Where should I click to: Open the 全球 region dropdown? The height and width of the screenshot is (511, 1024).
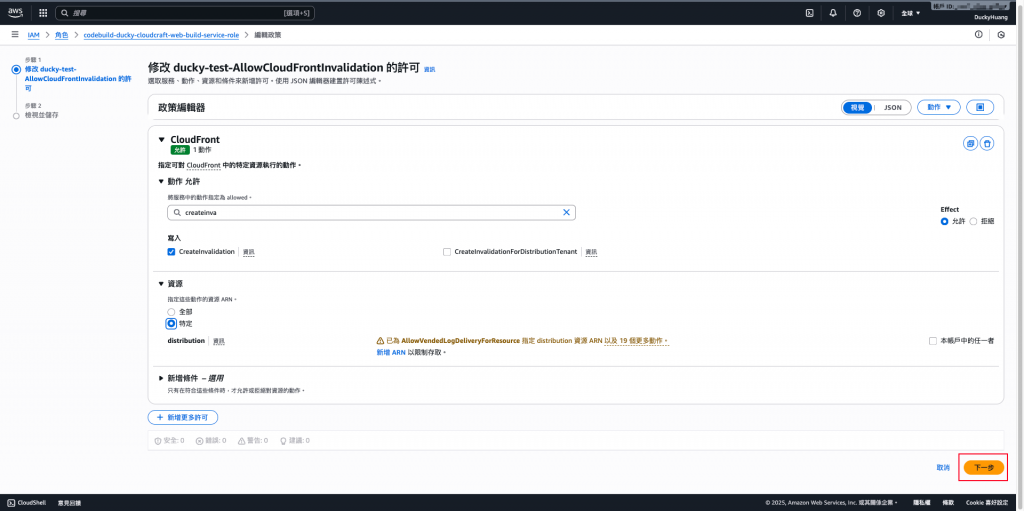point(910,13)
